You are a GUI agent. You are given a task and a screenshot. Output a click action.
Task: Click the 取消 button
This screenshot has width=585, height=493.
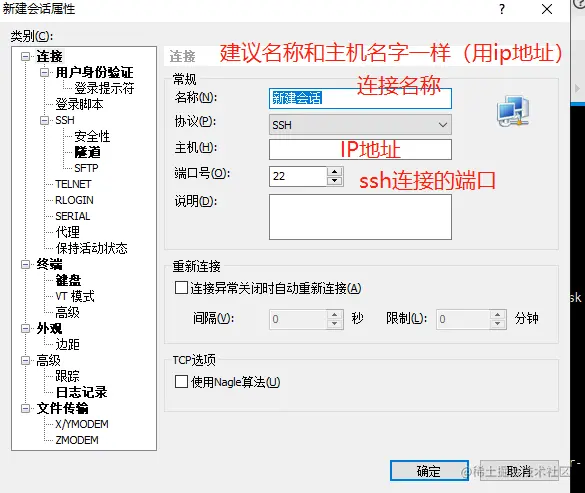[x=519, y=471]
